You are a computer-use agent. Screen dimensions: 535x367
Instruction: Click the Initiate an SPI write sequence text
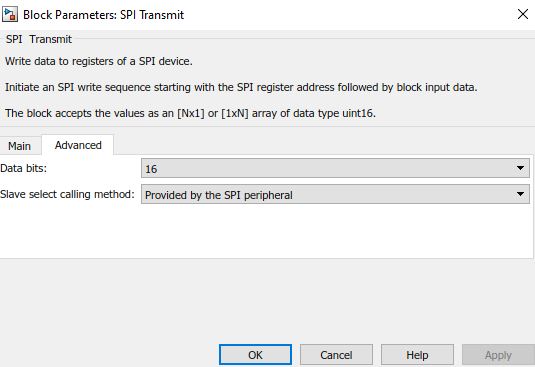tap(241, 87)
